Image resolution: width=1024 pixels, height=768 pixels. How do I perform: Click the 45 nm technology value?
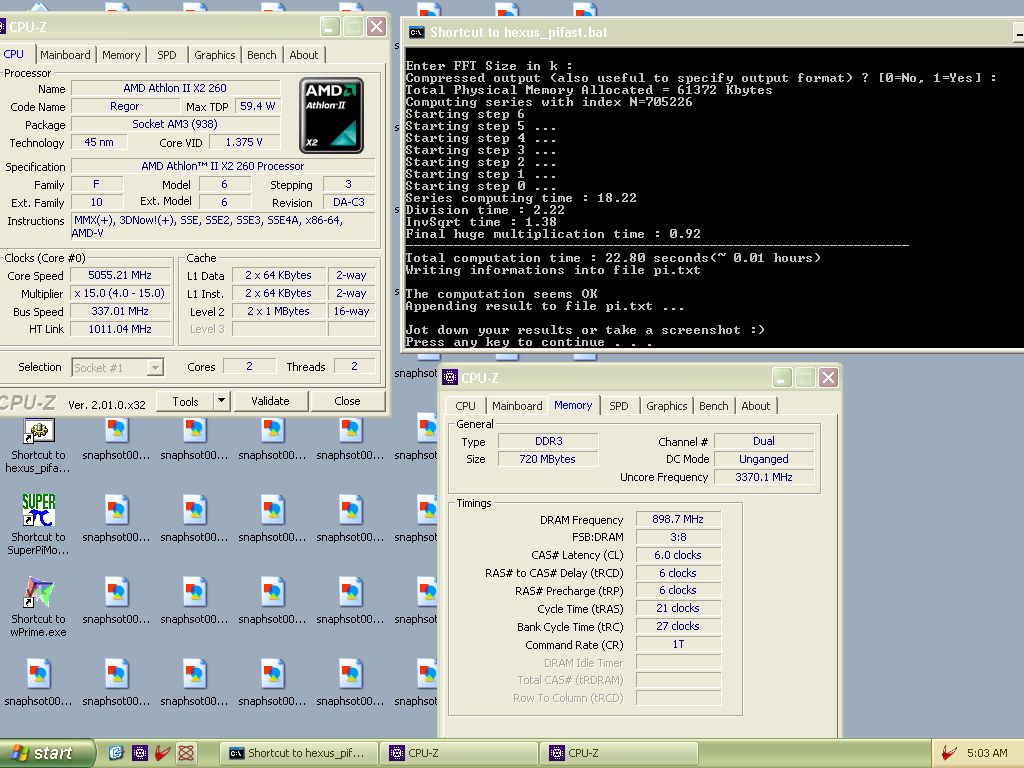(99, 142)
